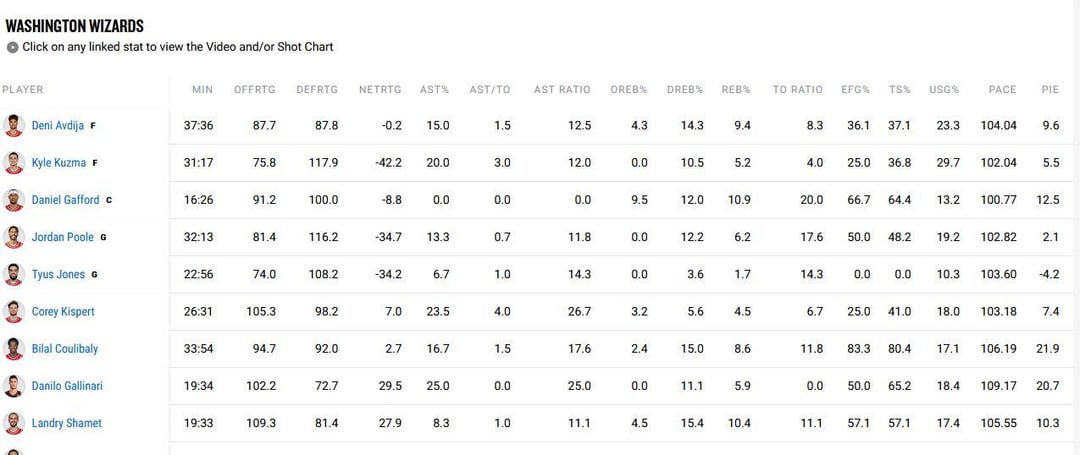Sort by the PIE column header
Screen dimensions: 1080x455
point(1050,90)
